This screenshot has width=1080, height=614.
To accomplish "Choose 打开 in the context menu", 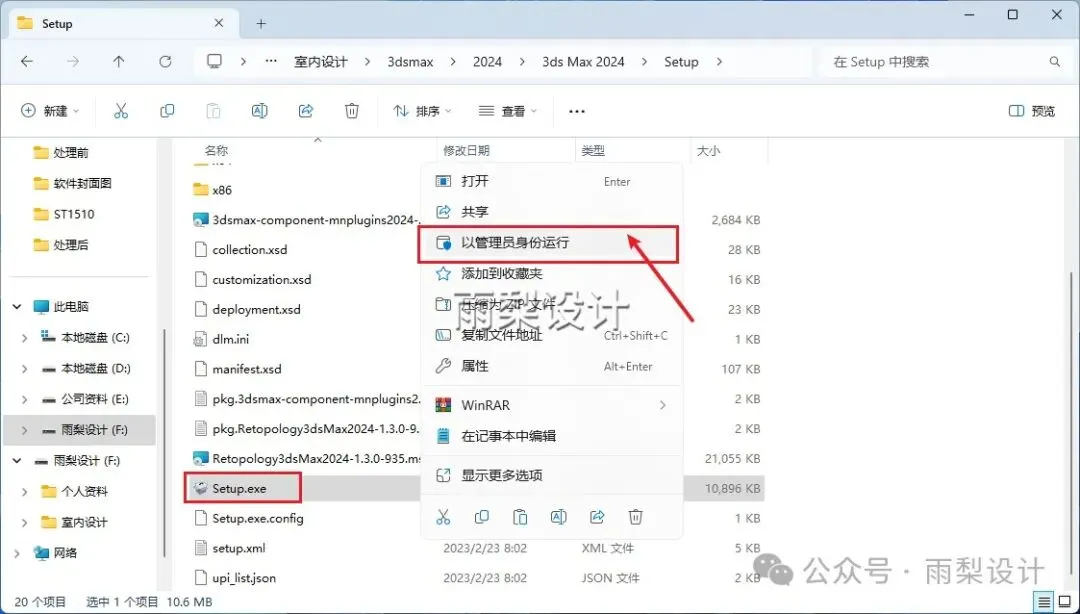I will (x=551, y=181).
